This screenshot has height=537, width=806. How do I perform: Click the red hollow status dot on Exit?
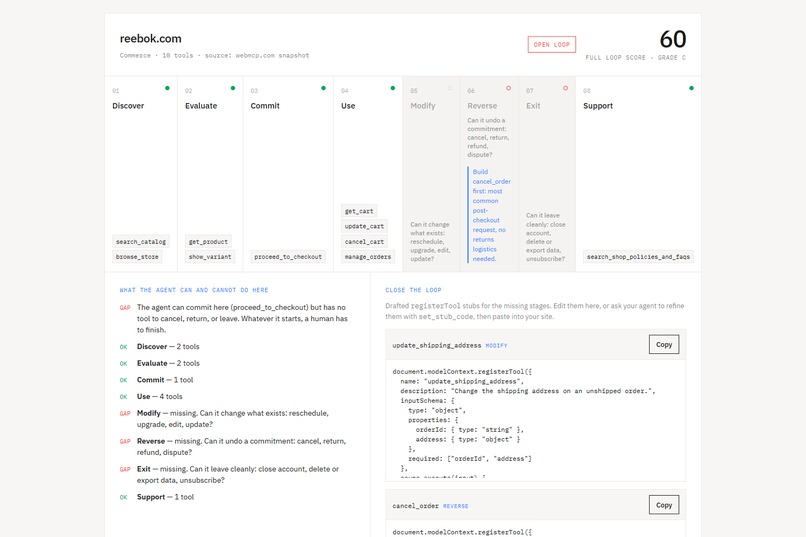[x=565, y=88]
